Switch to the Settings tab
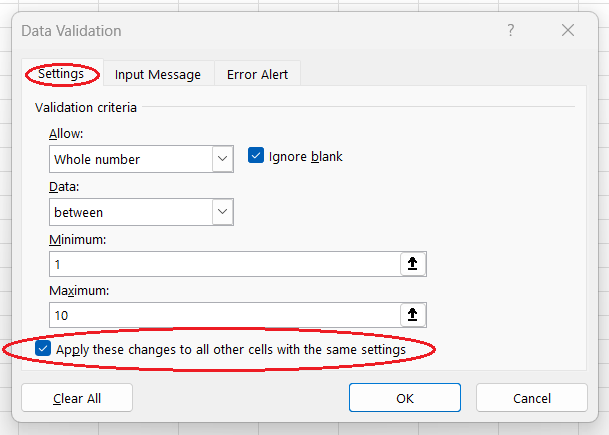 click(61, 74)
